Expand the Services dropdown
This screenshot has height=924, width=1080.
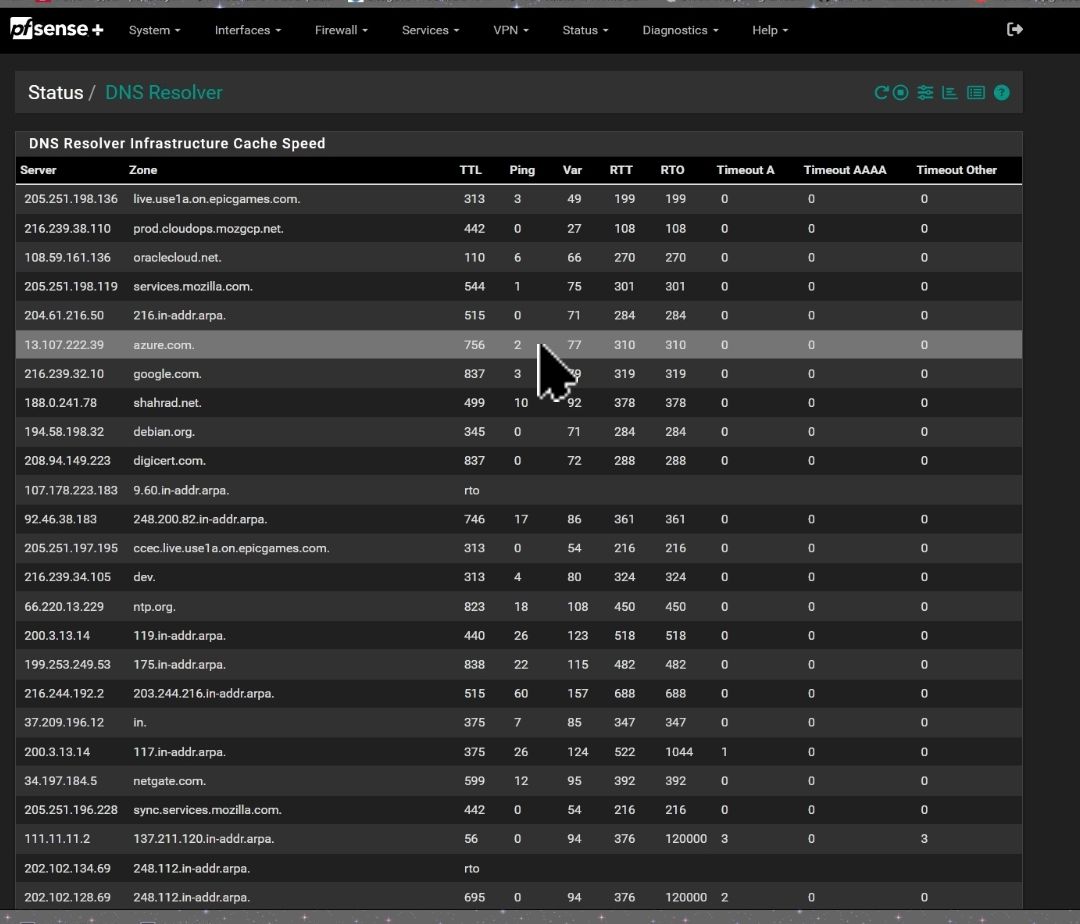click(x=430, y=30)
